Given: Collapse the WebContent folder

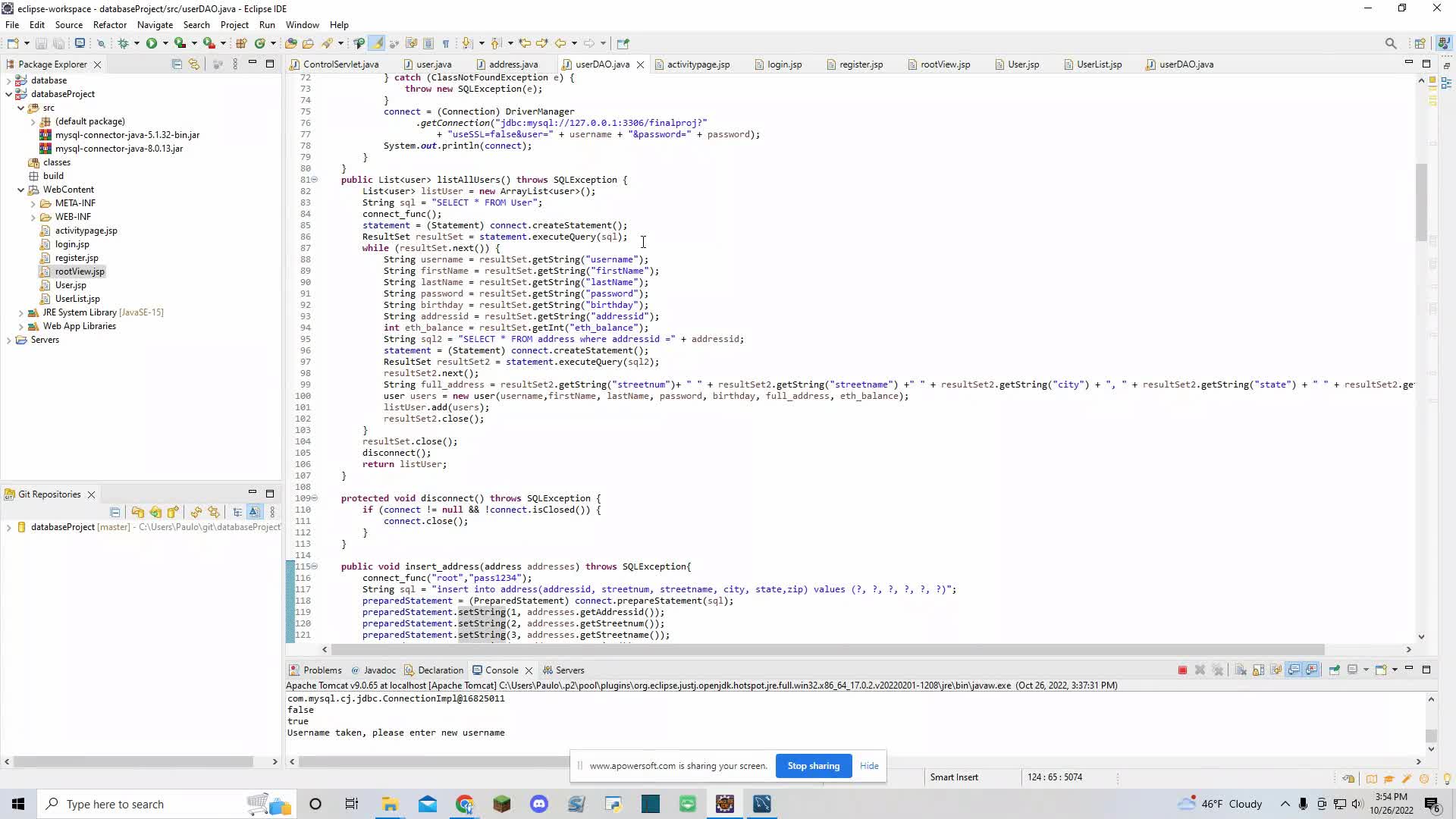Looking at the screenshot, I should [x=20, y=190].
